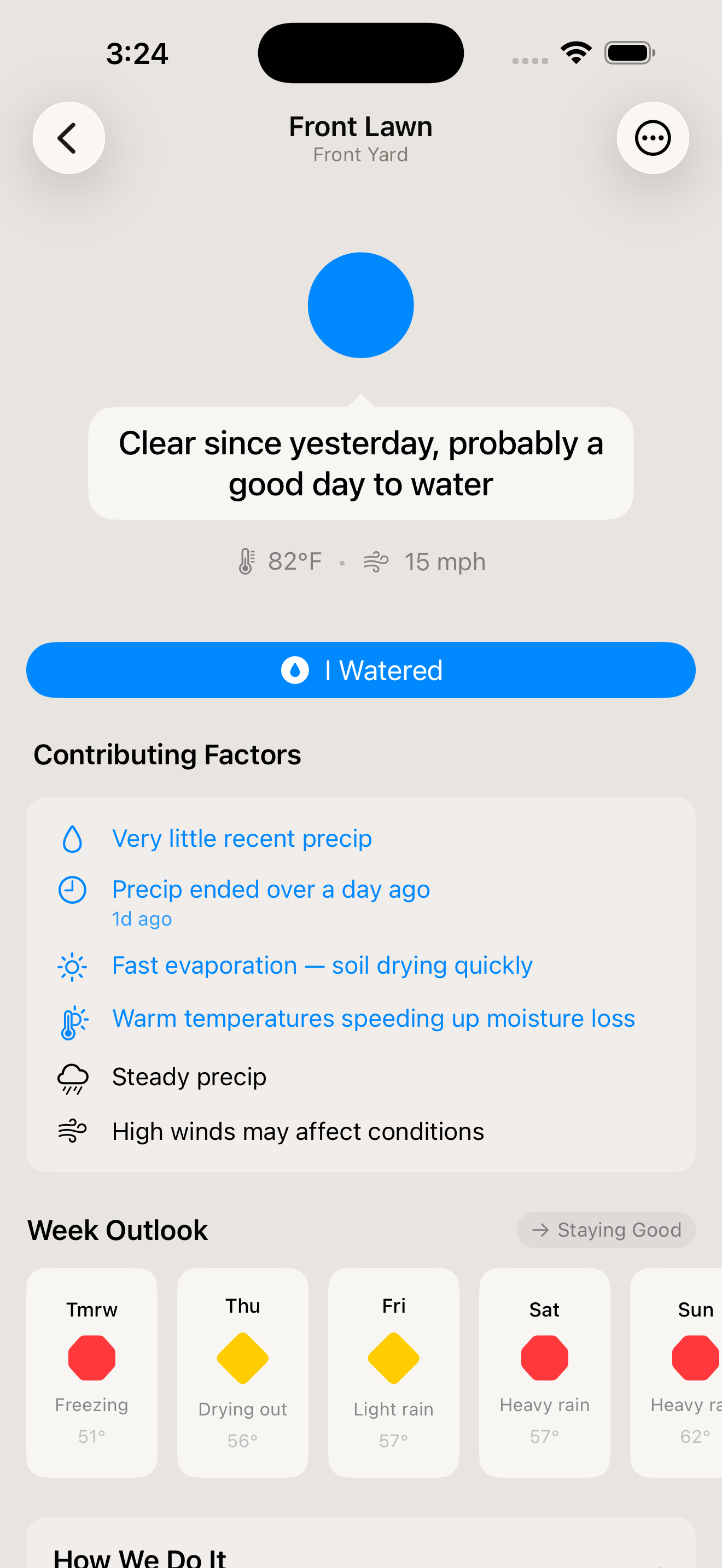Tap the warm temperature thermometer-sun icon

pyautogui.click(x=72, y=1022)
